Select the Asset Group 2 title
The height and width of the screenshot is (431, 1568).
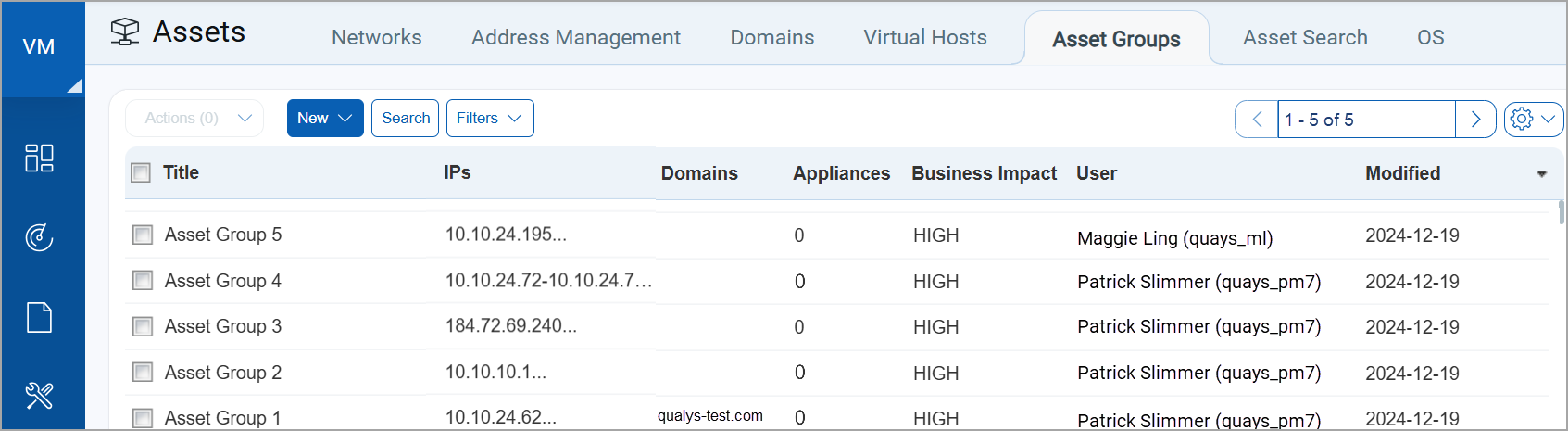pos(223,373)
